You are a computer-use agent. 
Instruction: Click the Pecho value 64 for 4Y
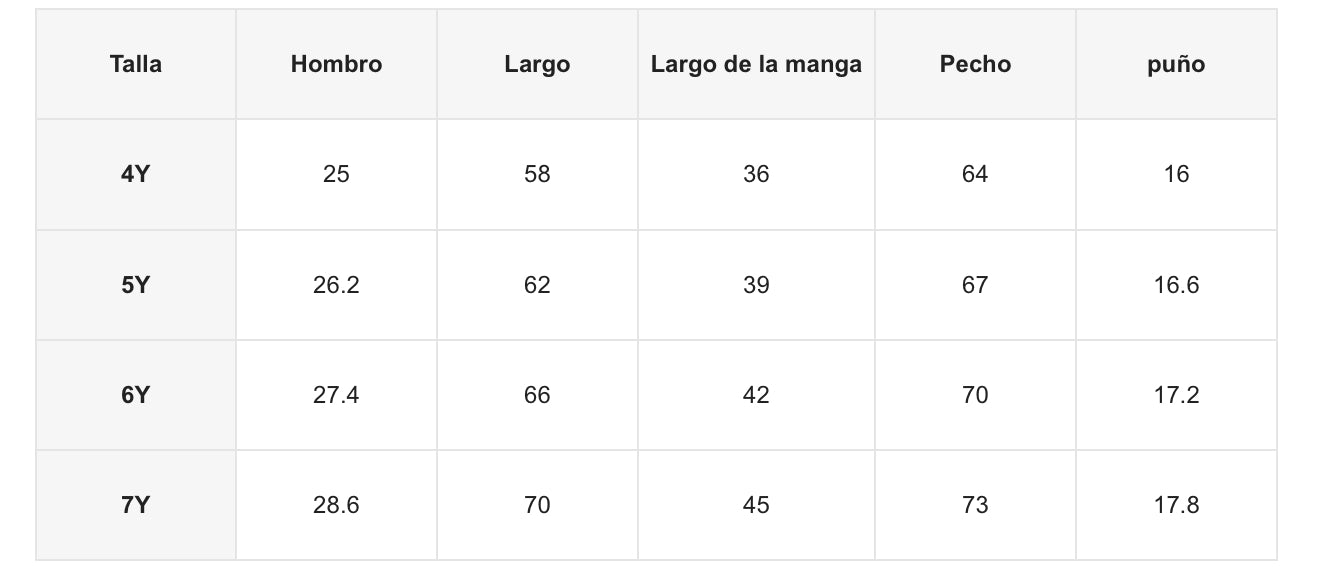[x=975, y=174]
